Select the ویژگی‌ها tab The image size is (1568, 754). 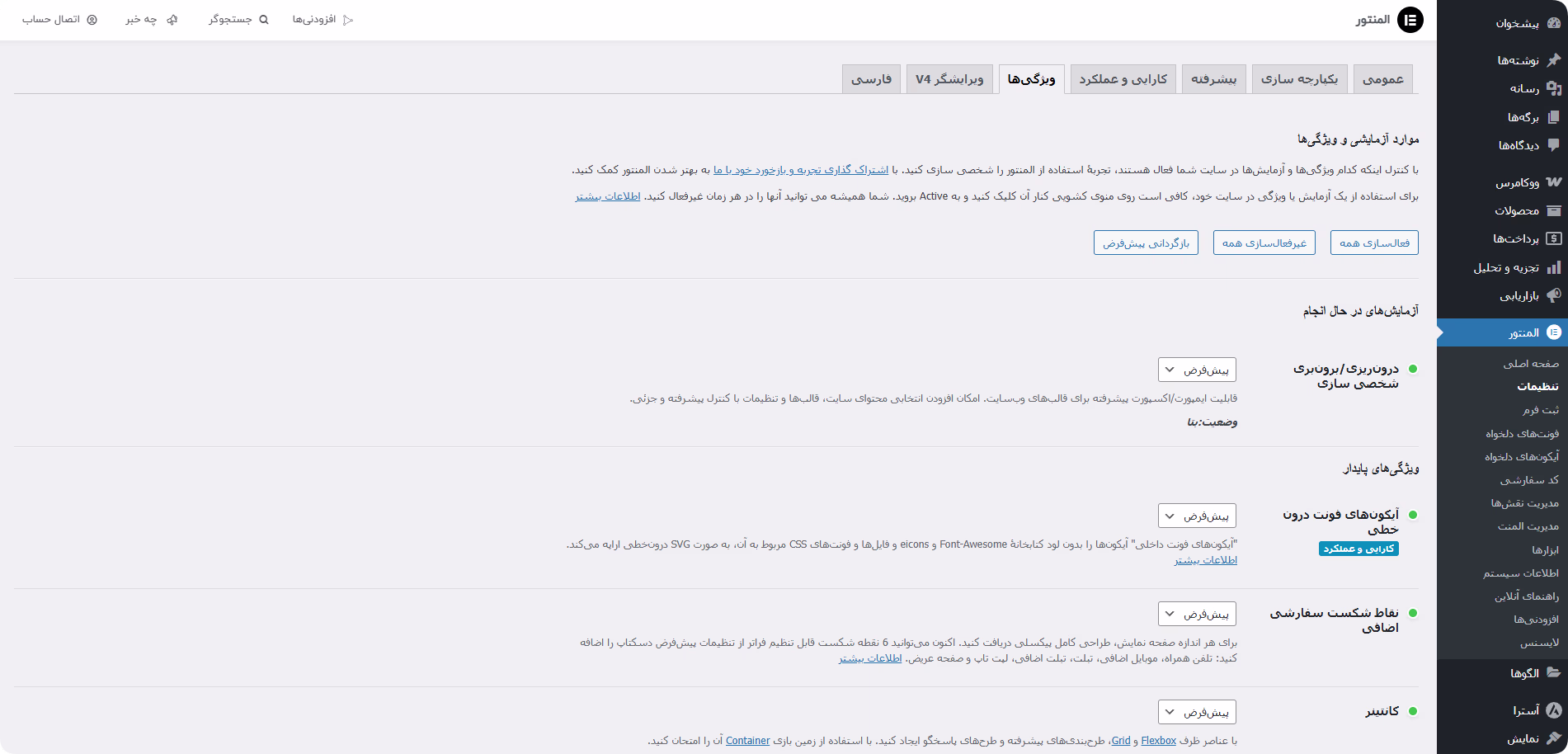coord(1032,79)
